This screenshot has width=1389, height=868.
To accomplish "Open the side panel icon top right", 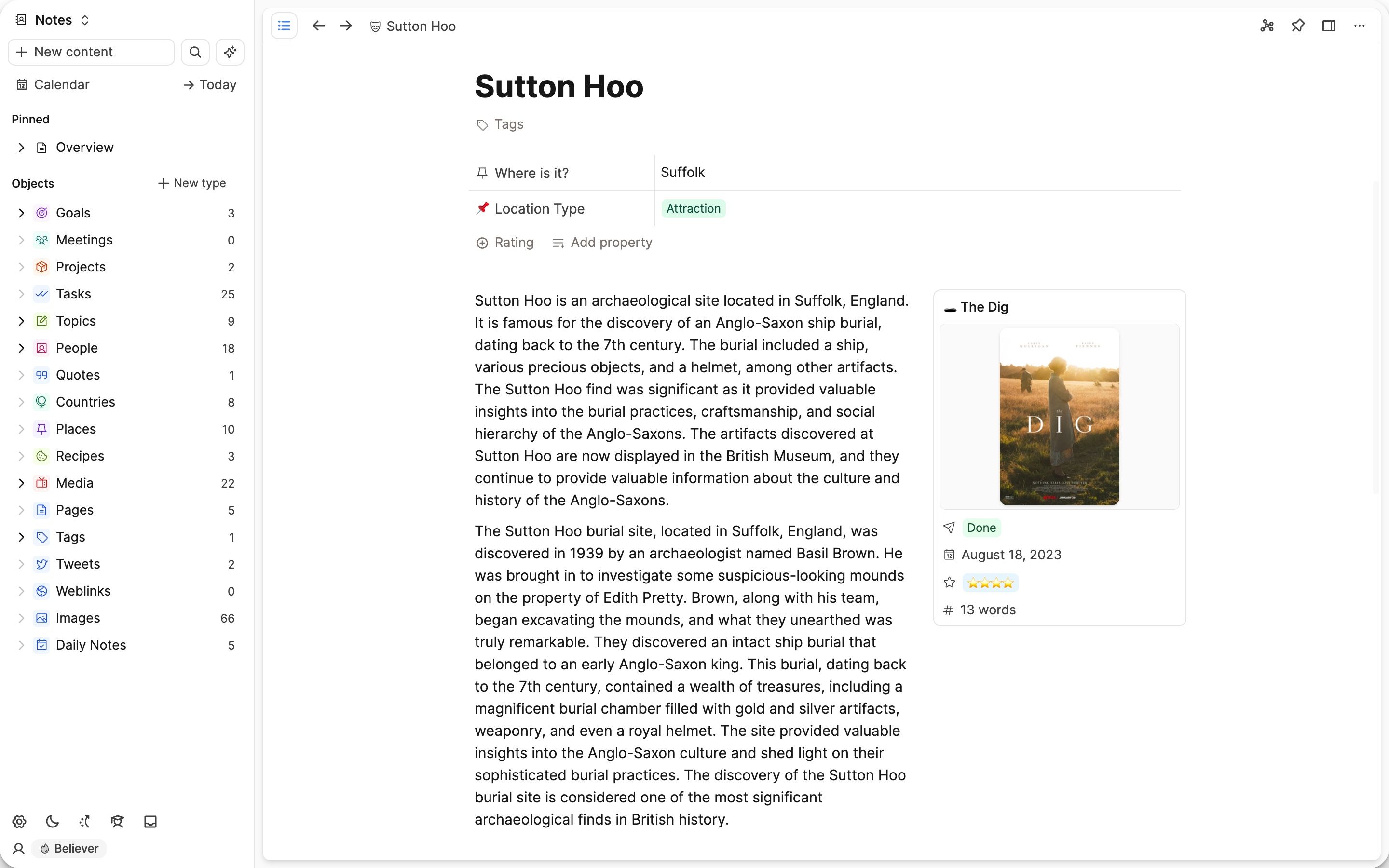I will (x=1329, y=26).
